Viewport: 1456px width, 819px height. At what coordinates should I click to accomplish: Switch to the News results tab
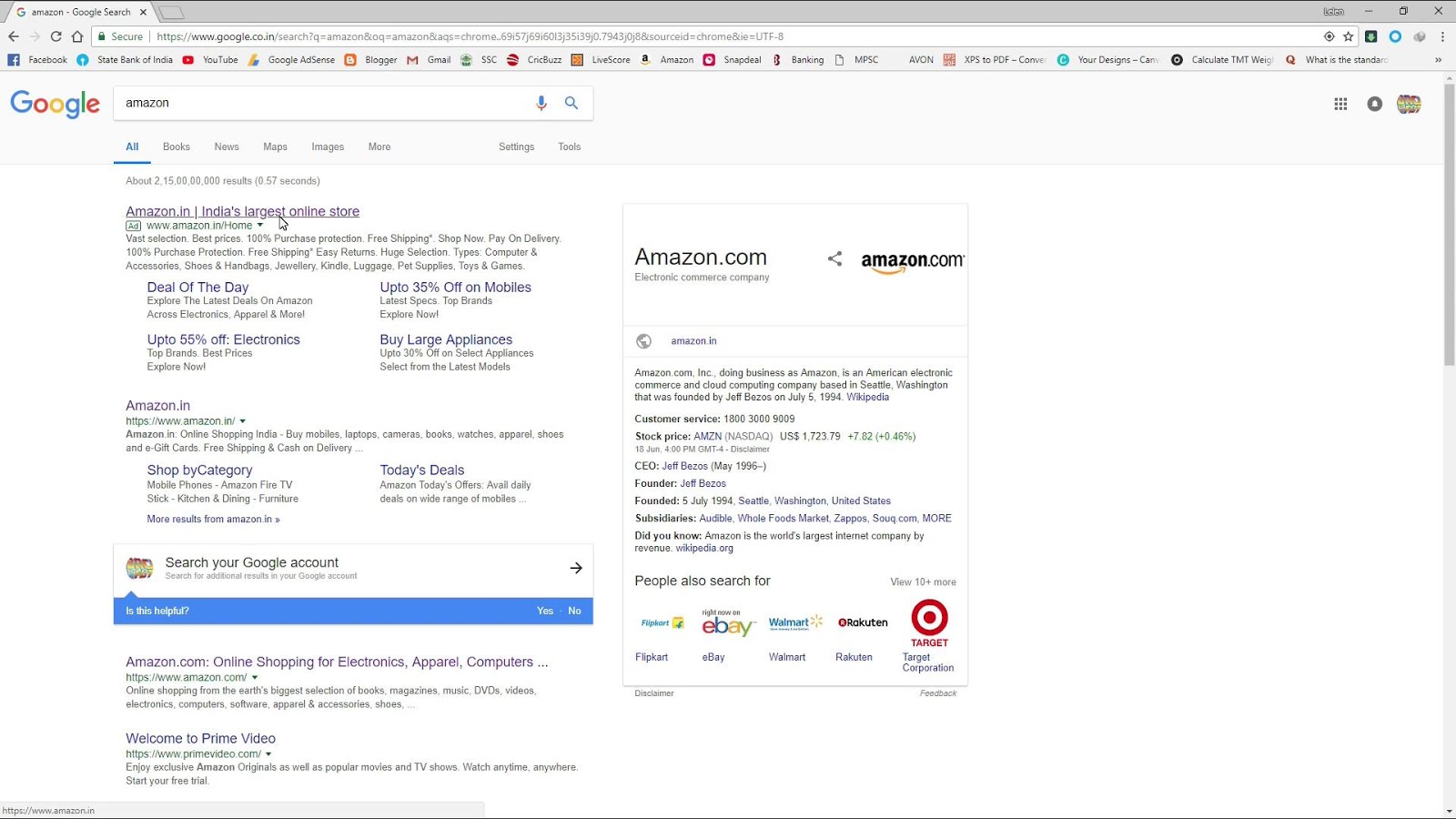(x=227, y=147)
